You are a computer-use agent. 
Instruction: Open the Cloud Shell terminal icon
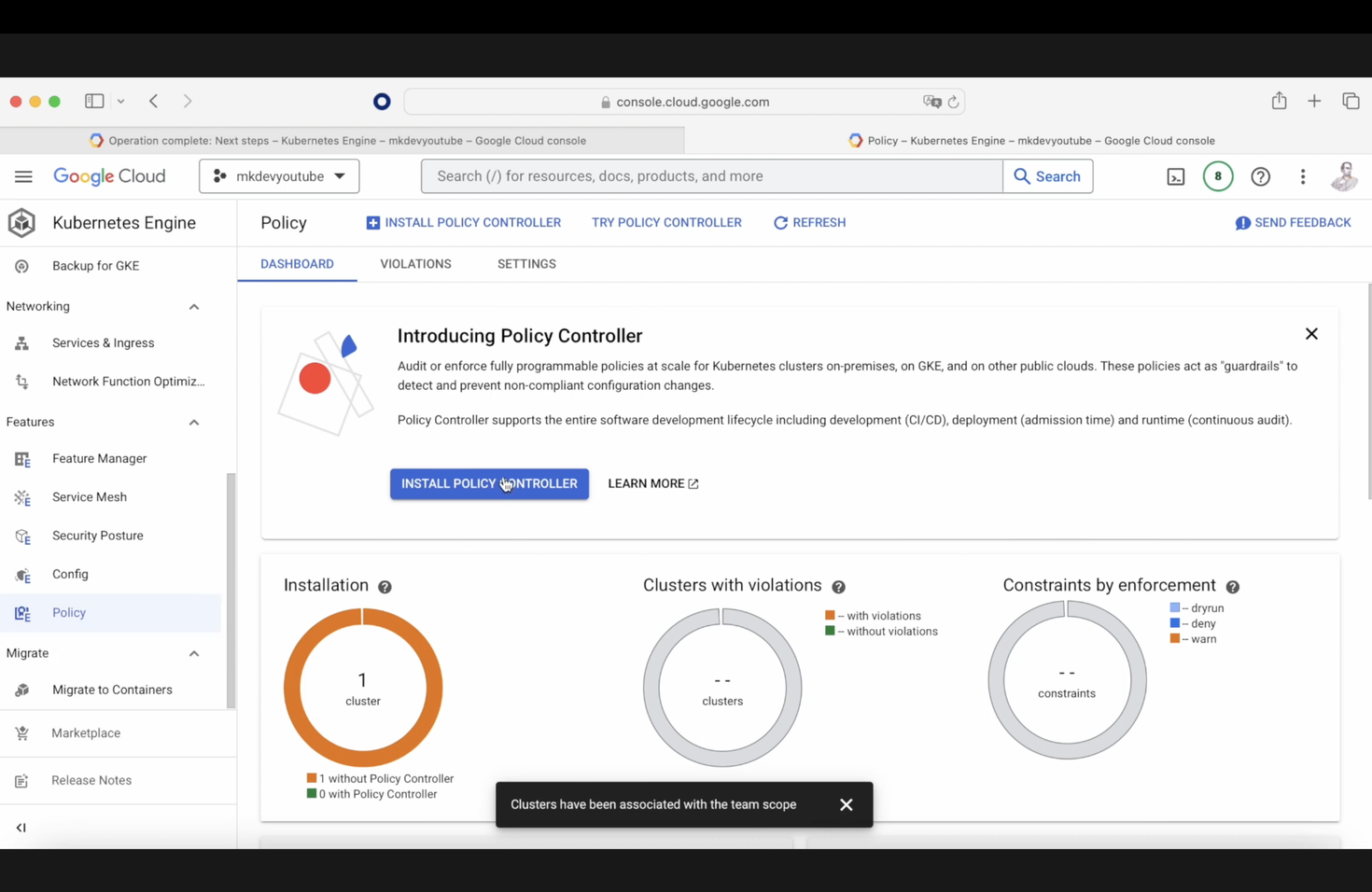click(x=1176, y=176)
